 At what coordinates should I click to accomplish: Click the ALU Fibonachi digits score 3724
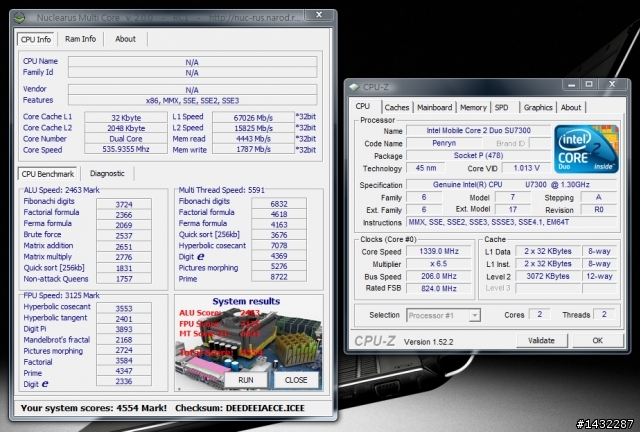click(x=124, y=204)
